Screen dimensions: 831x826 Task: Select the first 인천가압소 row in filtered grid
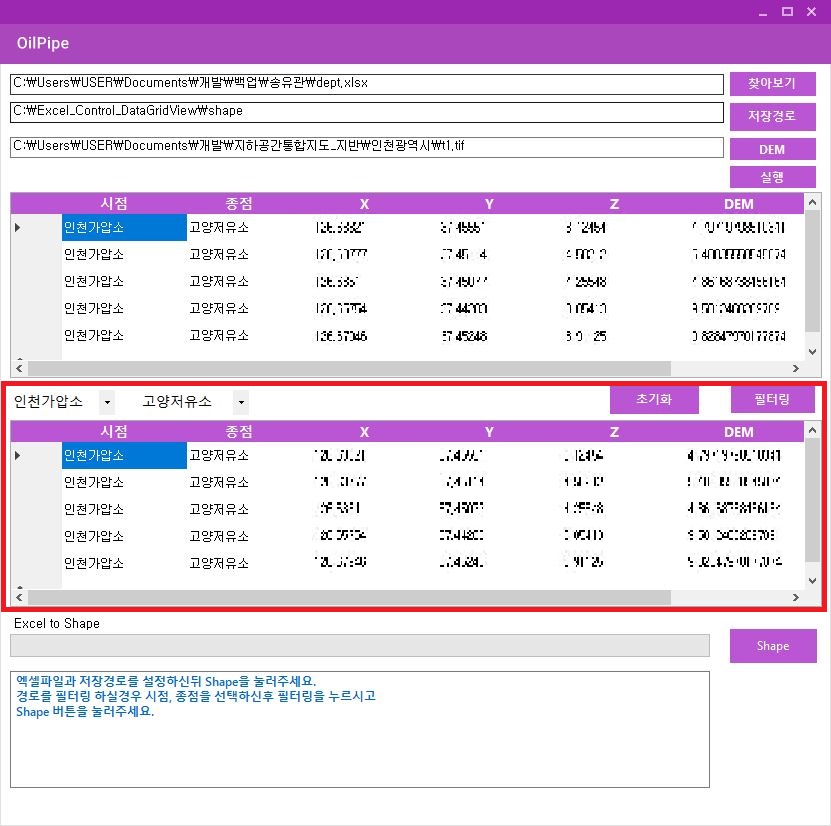[123, 455]
